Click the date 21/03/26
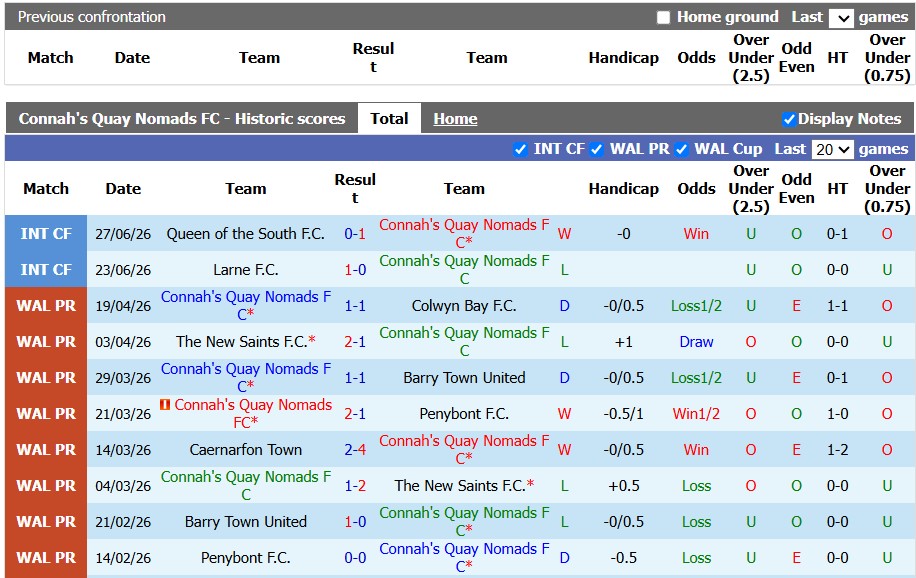916x578 pixels. click(x=123, y=414)
